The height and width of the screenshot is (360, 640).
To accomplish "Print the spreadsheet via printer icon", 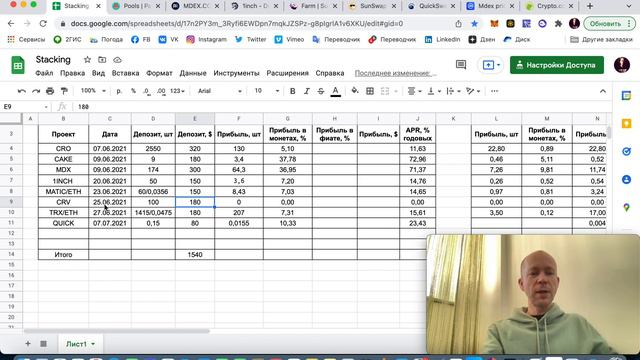I will coord(50,91).
